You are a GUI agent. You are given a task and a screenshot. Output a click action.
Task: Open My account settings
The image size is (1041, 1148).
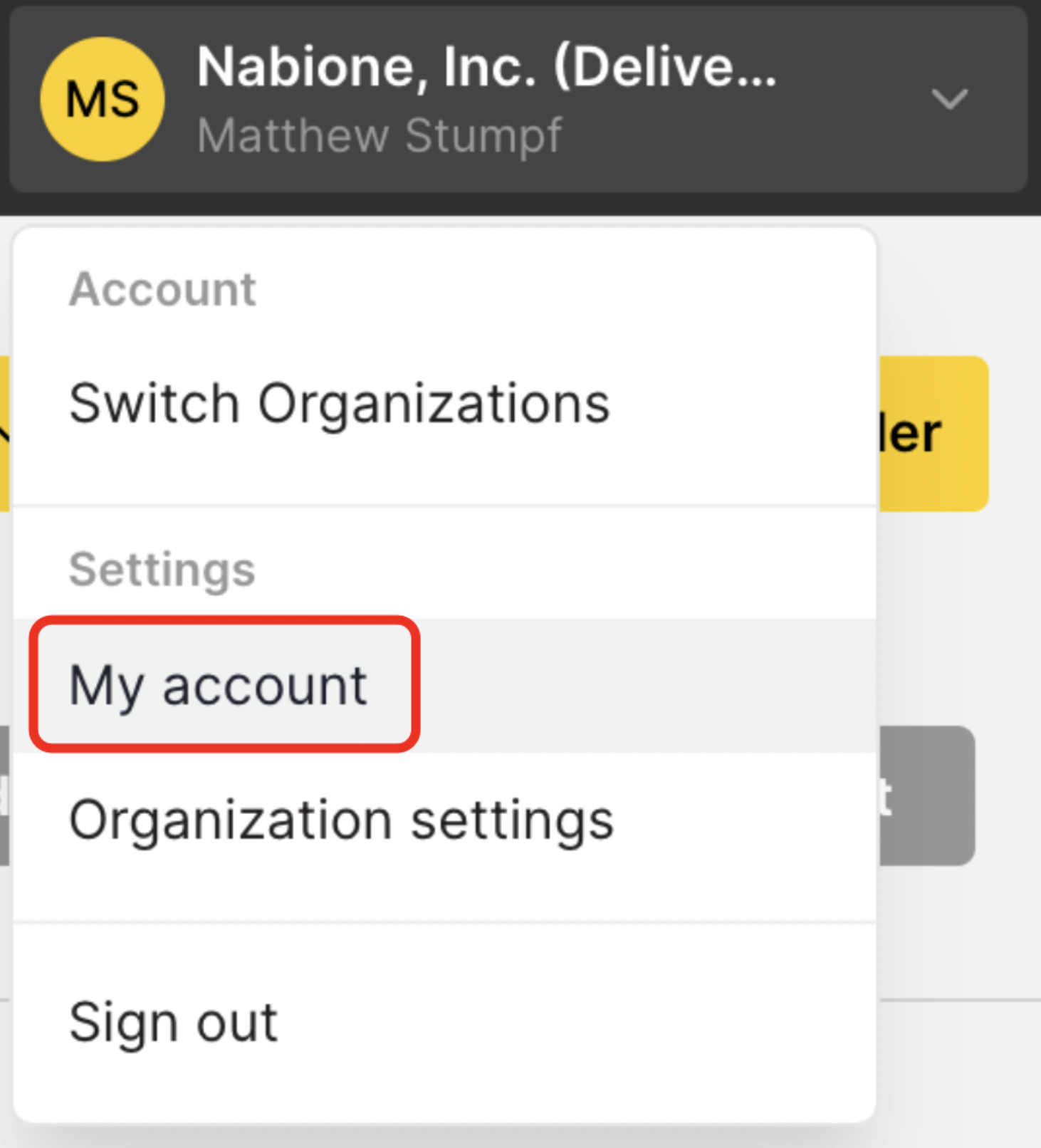pyautogui.click(x=218, y=685)
